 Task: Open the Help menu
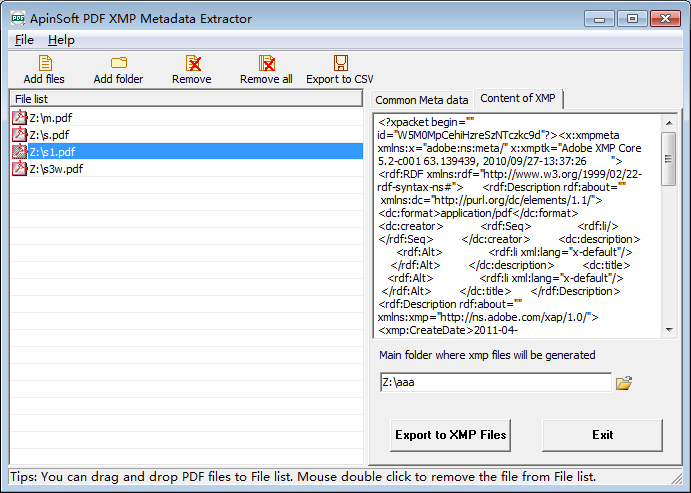[x=61, y=40]
